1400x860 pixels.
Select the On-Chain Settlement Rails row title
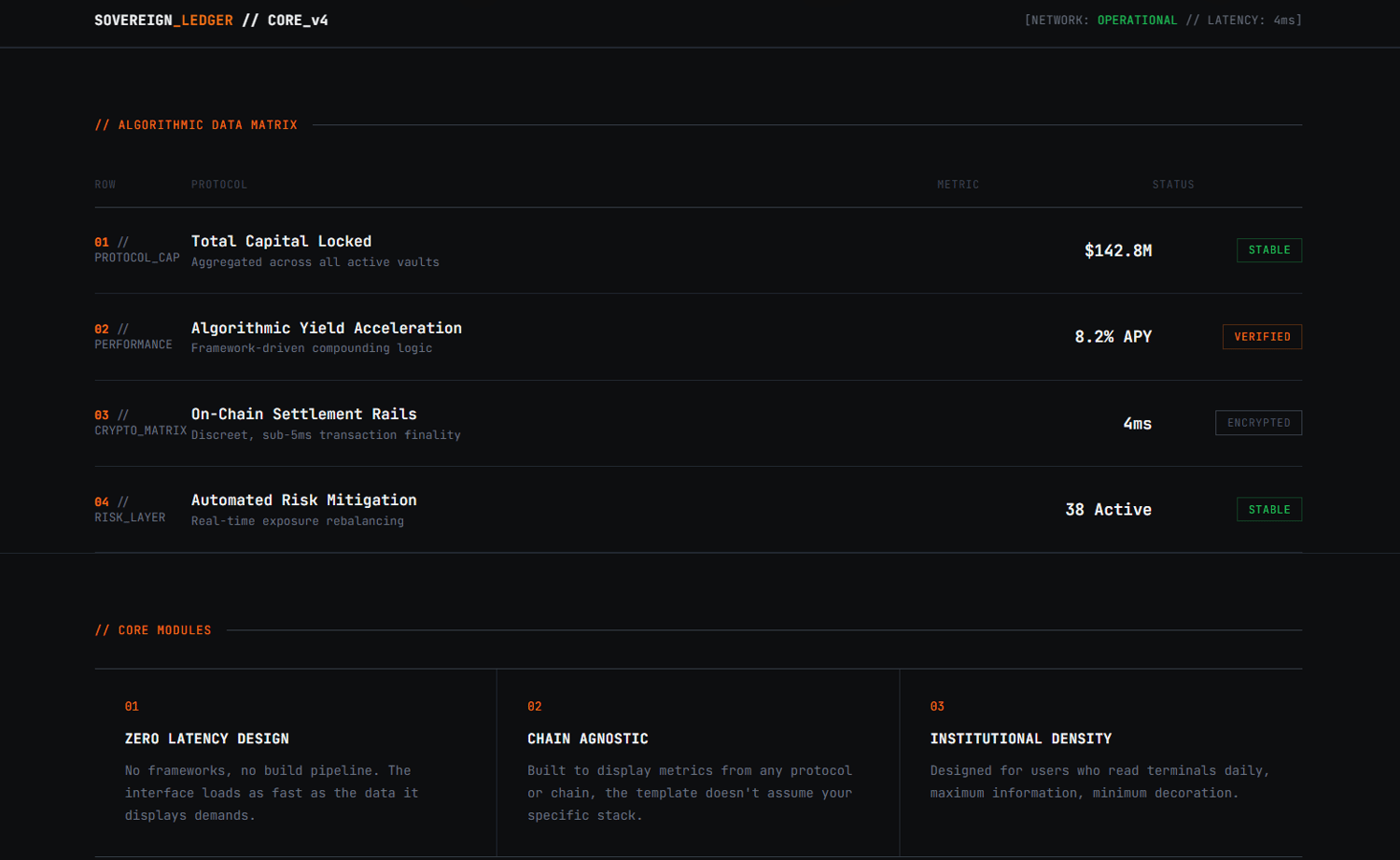[x=304, y=414]
